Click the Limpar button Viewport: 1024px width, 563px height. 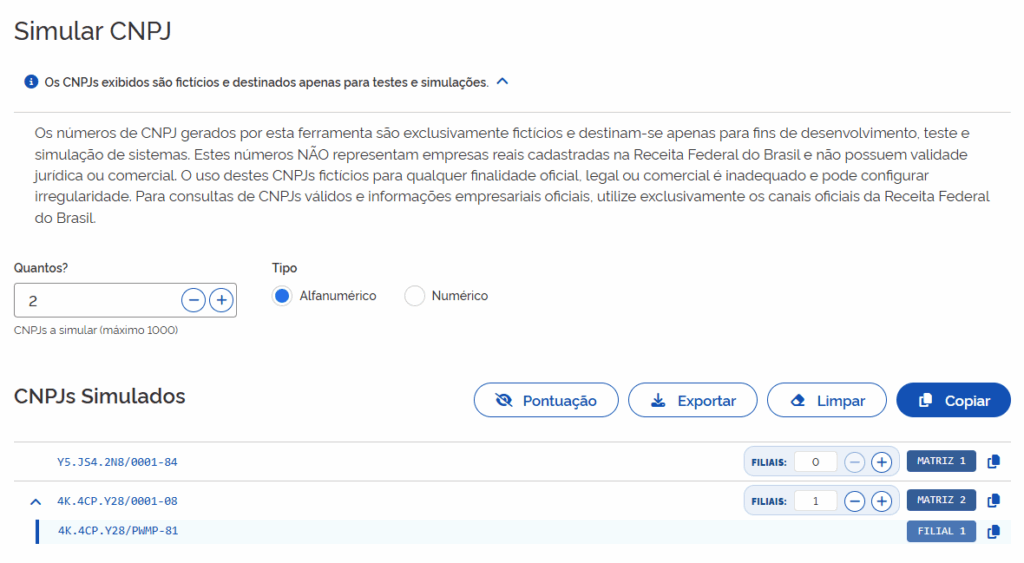click(x=826, y=400)
